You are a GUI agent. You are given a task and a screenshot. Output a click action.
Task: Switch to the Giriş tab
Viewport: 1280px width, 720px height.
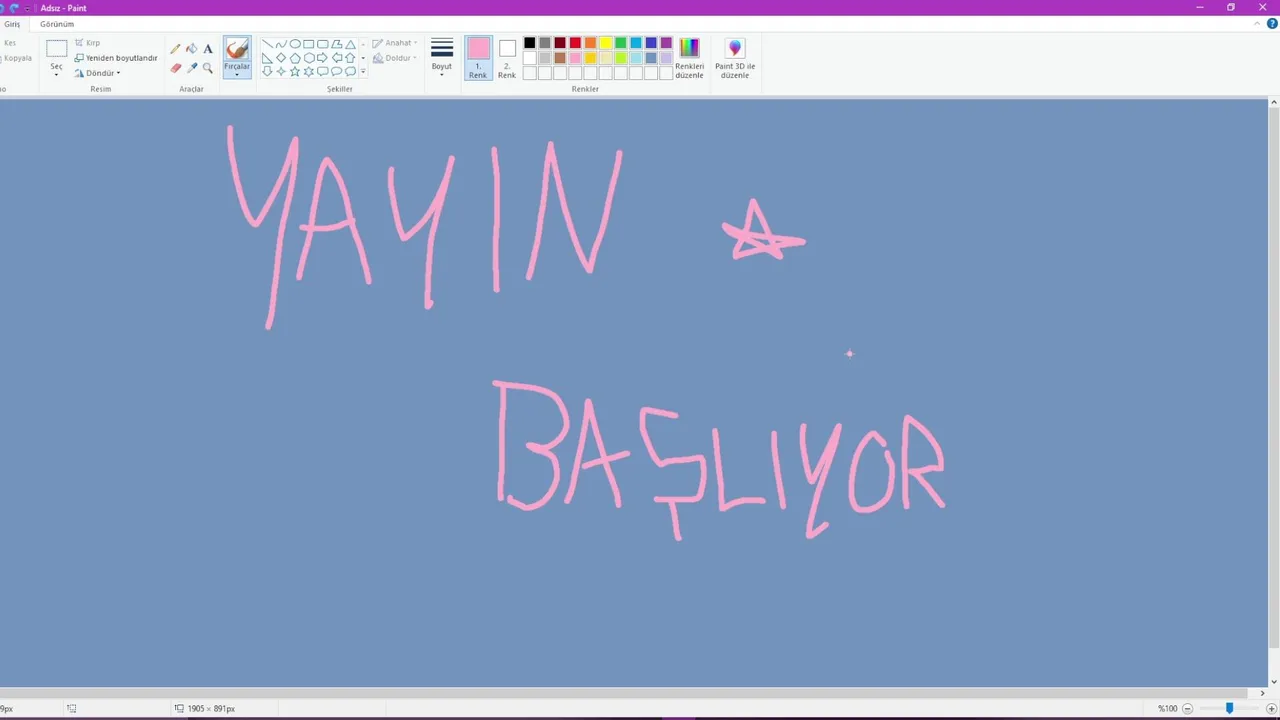coord(12,24)
